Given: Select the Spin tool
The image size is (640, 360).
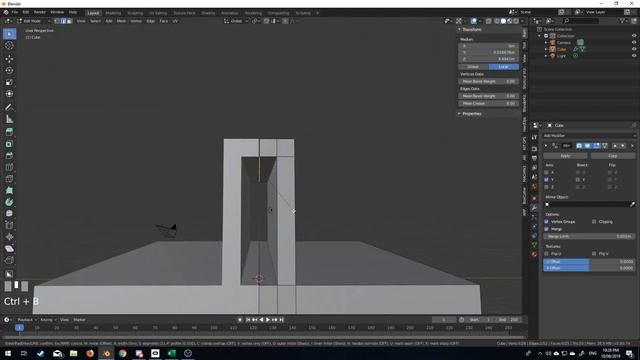Looking at the screenshot, I should point(9,202).
